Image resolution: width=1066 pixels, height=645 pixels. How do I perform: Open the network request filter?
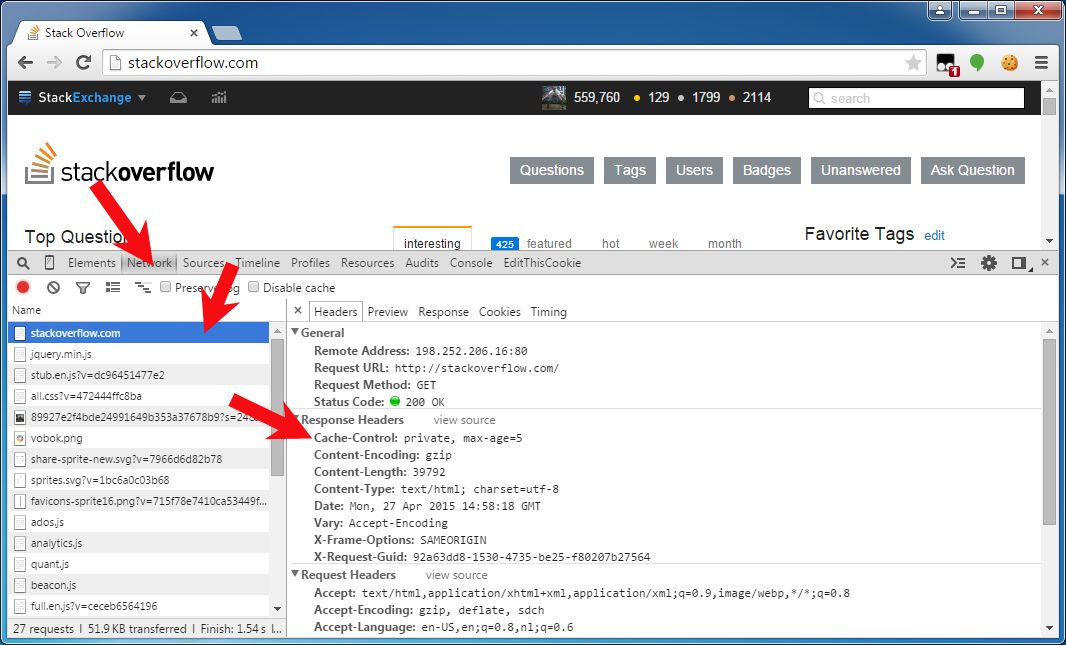coord(83,287)
